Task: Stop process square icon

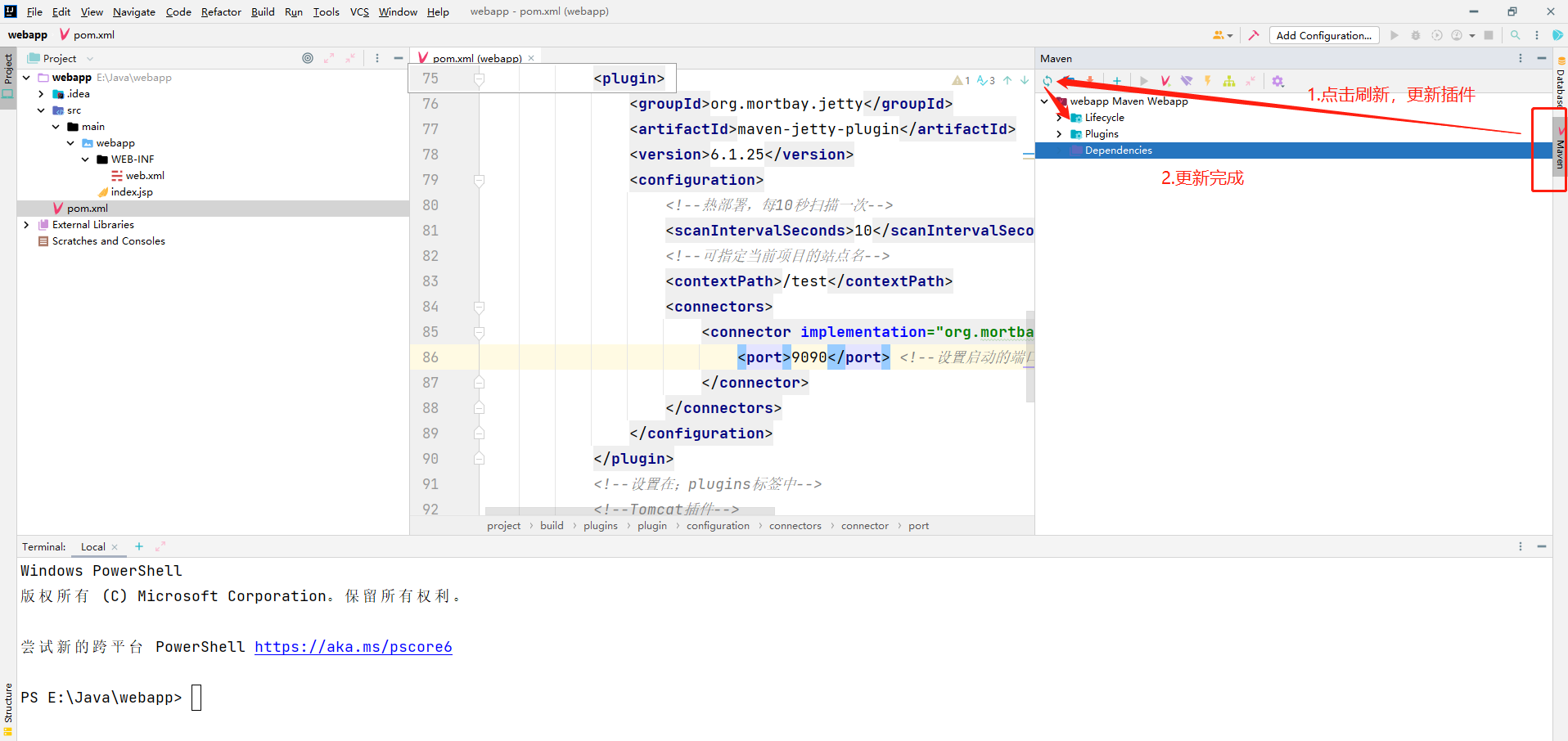Action: [1489, 35]
